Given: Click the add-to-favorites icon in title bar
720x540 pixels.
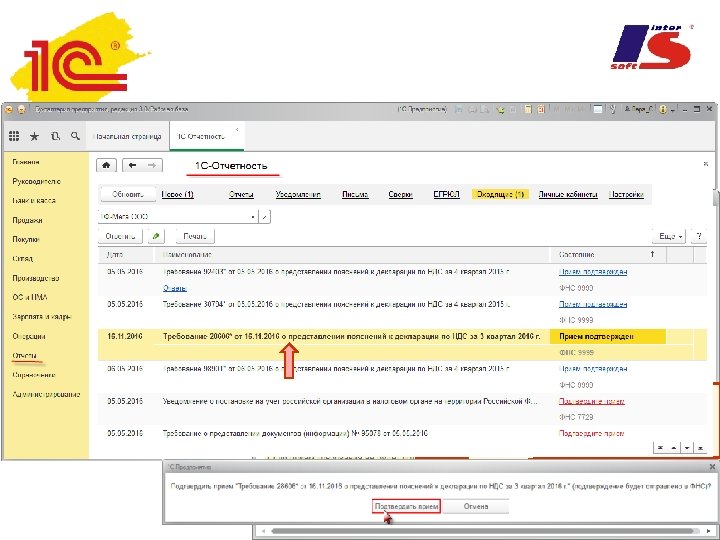Looking at the screenshot, I should click(x=501, y=110).
